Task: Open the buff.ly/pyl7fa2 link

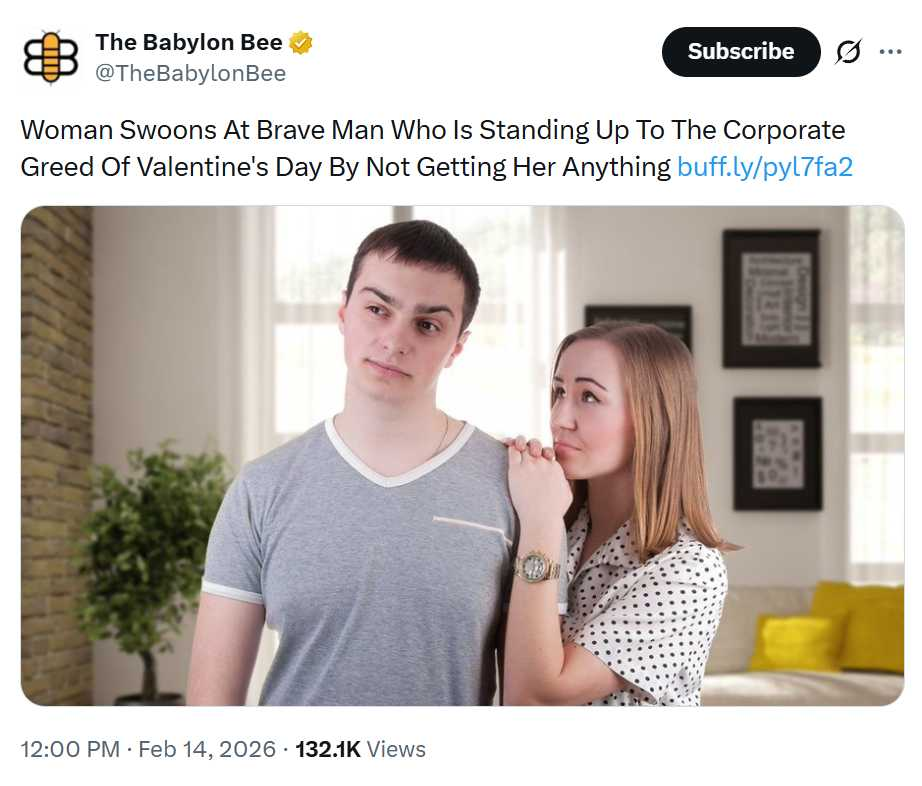Action: click(x=764, y=166)
